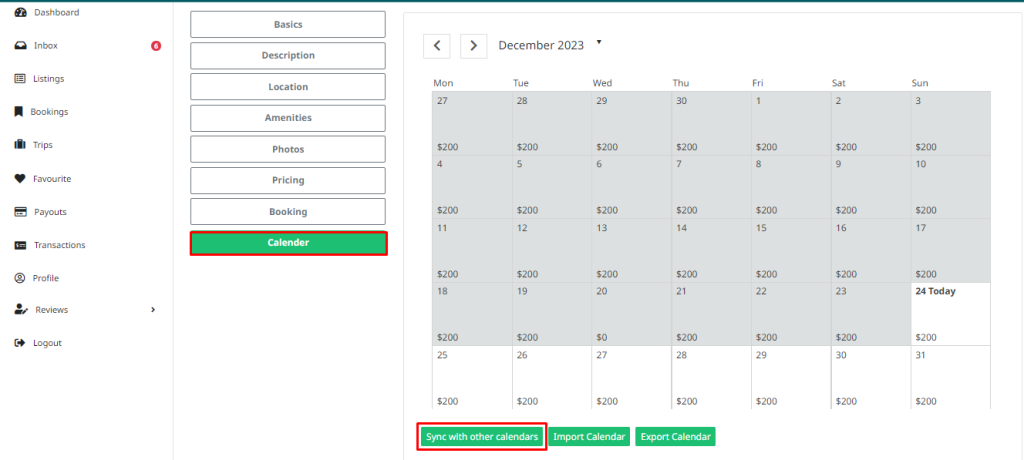Select the Bookings bookmark icon
1024x460 pixels.
(19, 112)
